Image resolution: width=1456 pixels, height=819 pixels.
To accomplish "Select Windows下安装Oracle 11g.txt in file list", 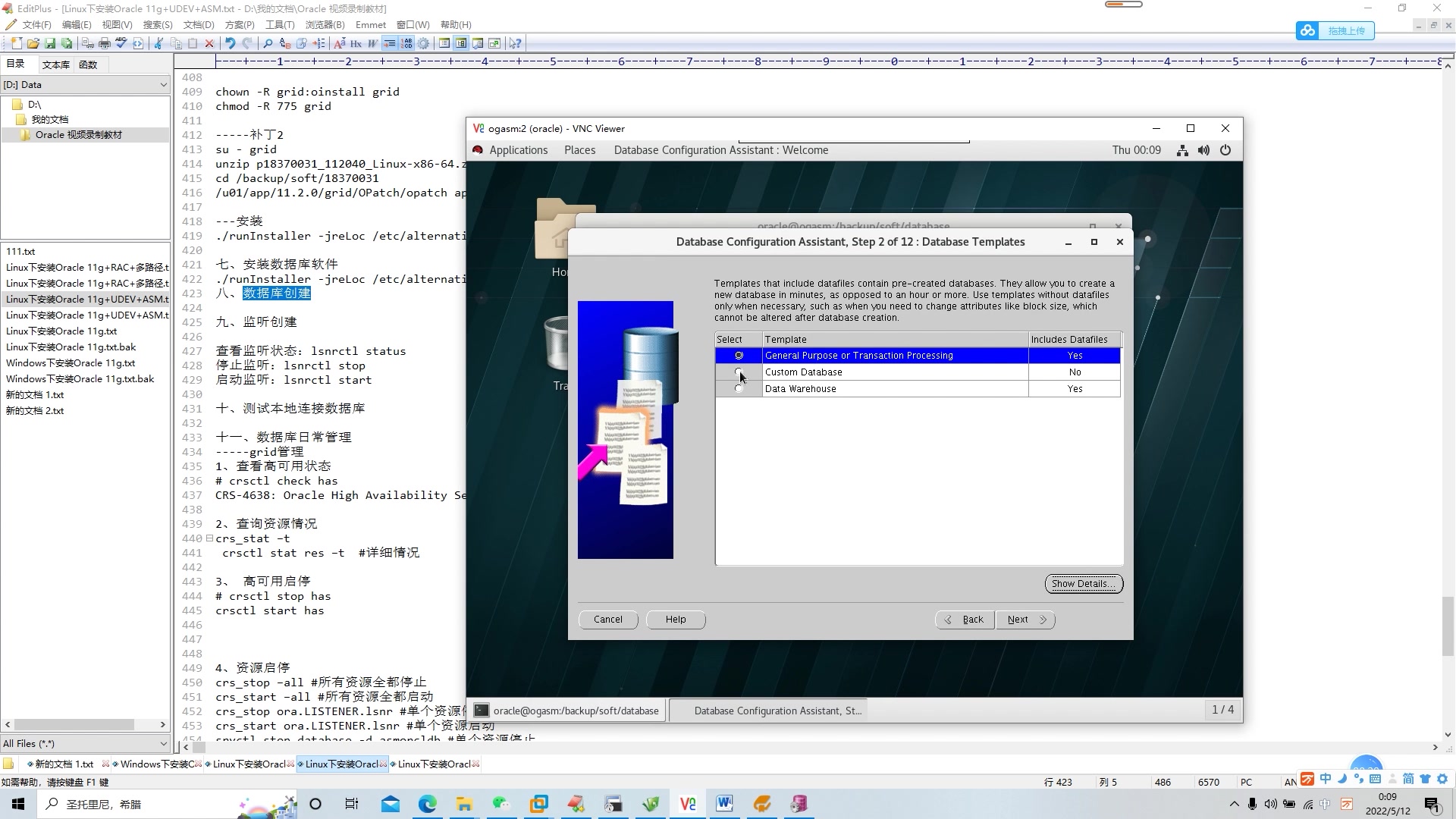I will [71, 363].
